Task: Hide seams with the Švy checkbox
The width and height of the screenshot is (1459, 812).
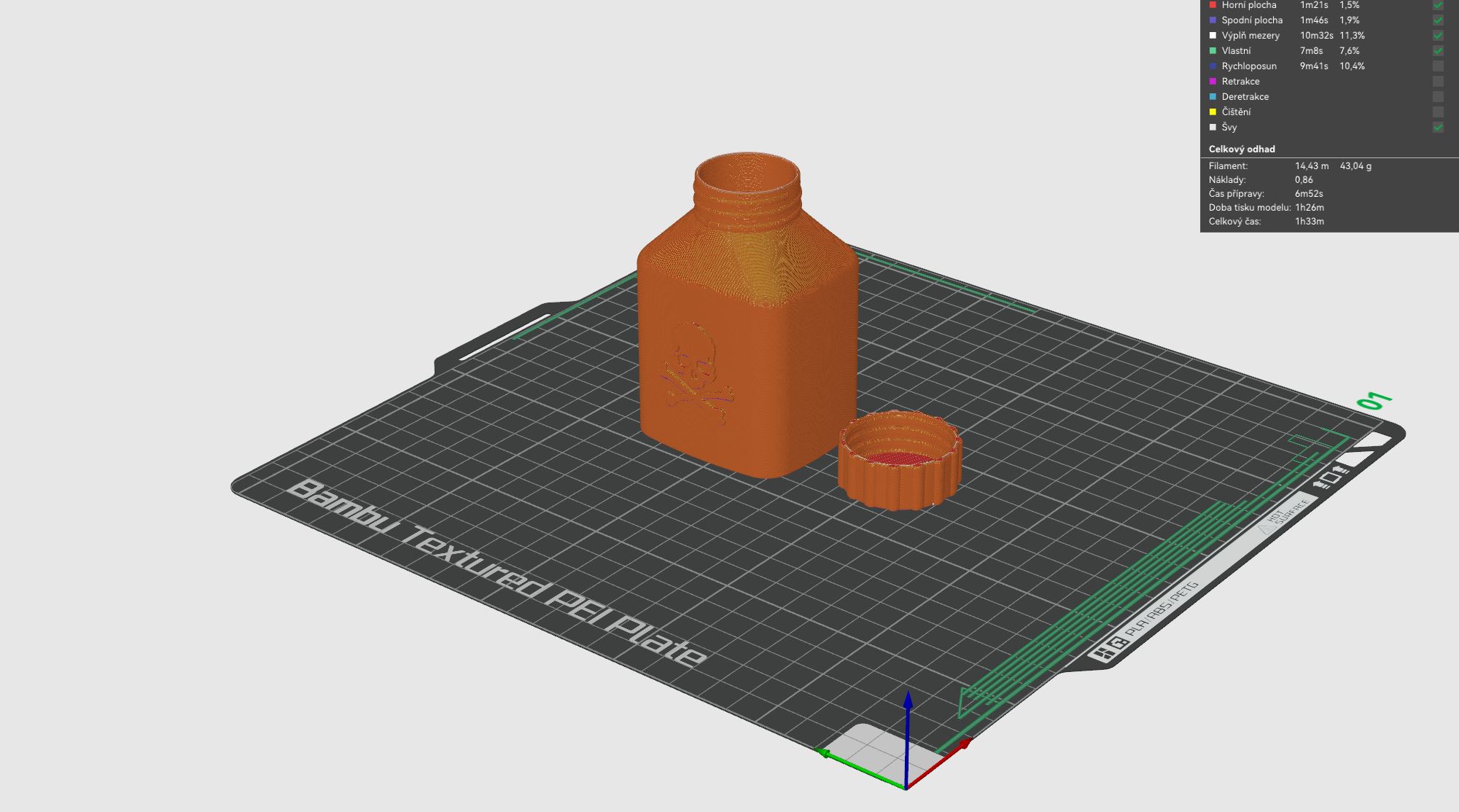Action: pos(1437,128)
